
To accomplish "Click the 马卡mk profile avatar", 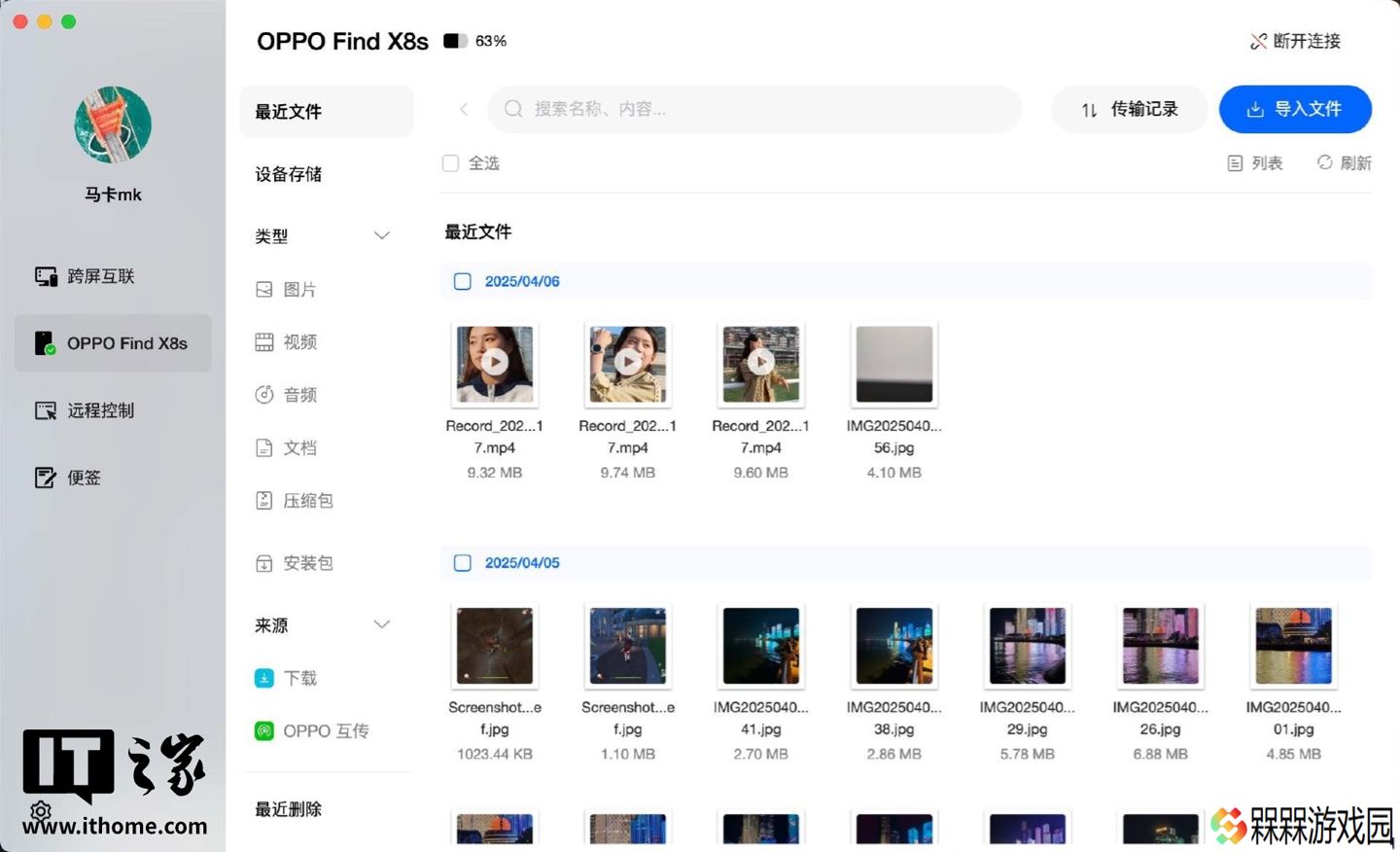I will click(x=113, y=124).
